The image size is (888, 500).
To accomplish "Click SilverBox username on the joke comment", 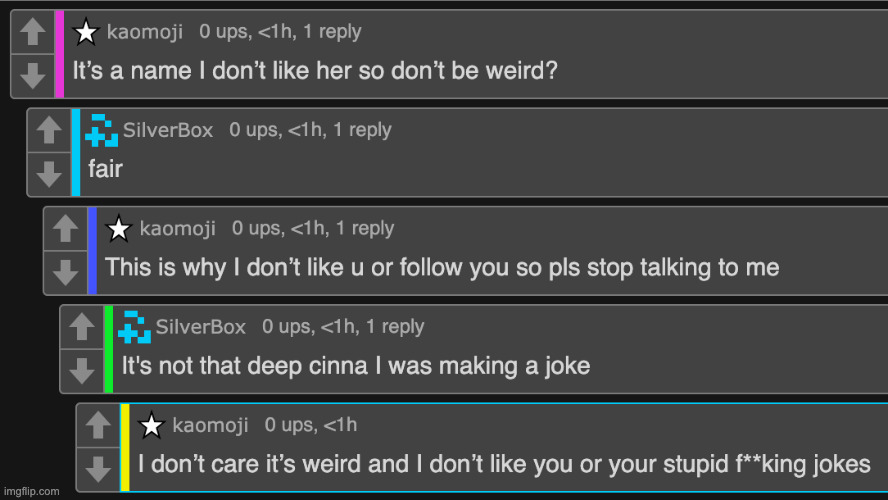I will pyautogui.click(x=201, y=327).
